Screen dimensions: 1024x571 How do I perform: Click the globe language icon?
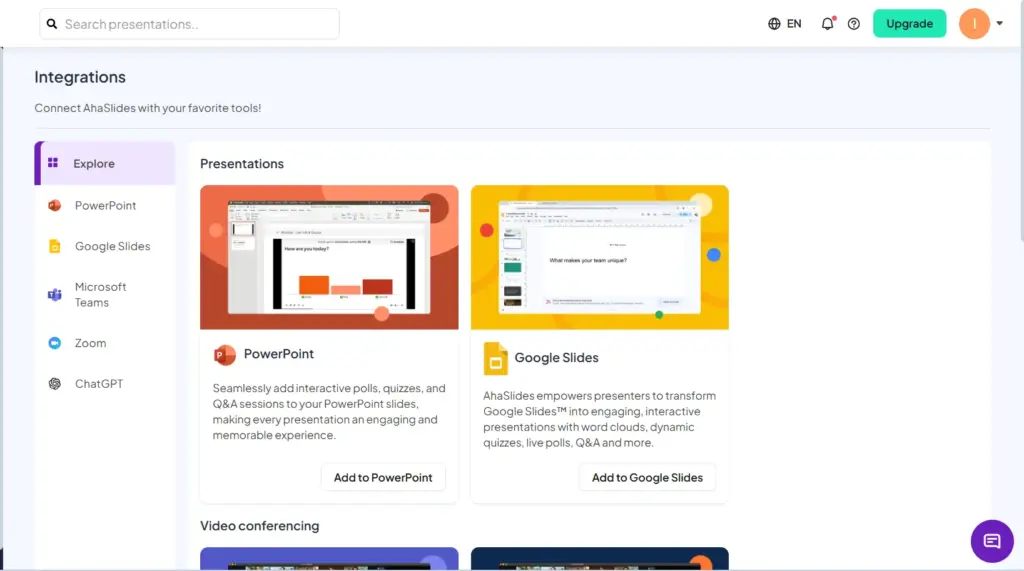coord(774,24)
